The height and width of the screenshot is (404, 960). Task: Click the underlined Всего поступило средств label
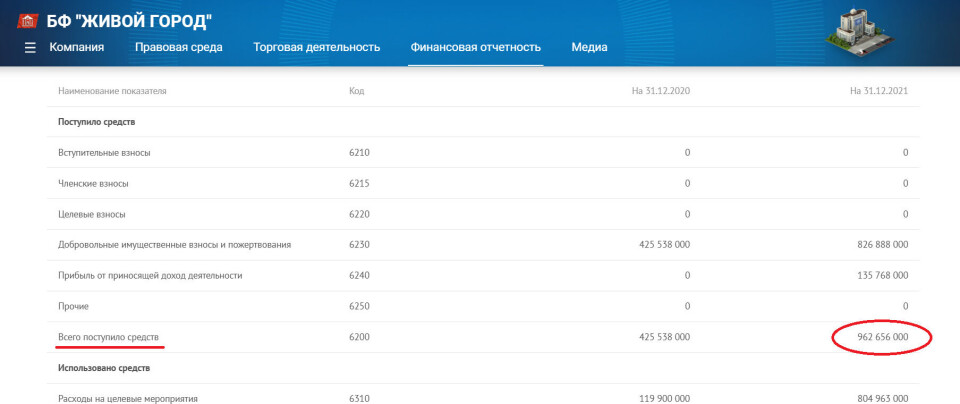(108, 337)
